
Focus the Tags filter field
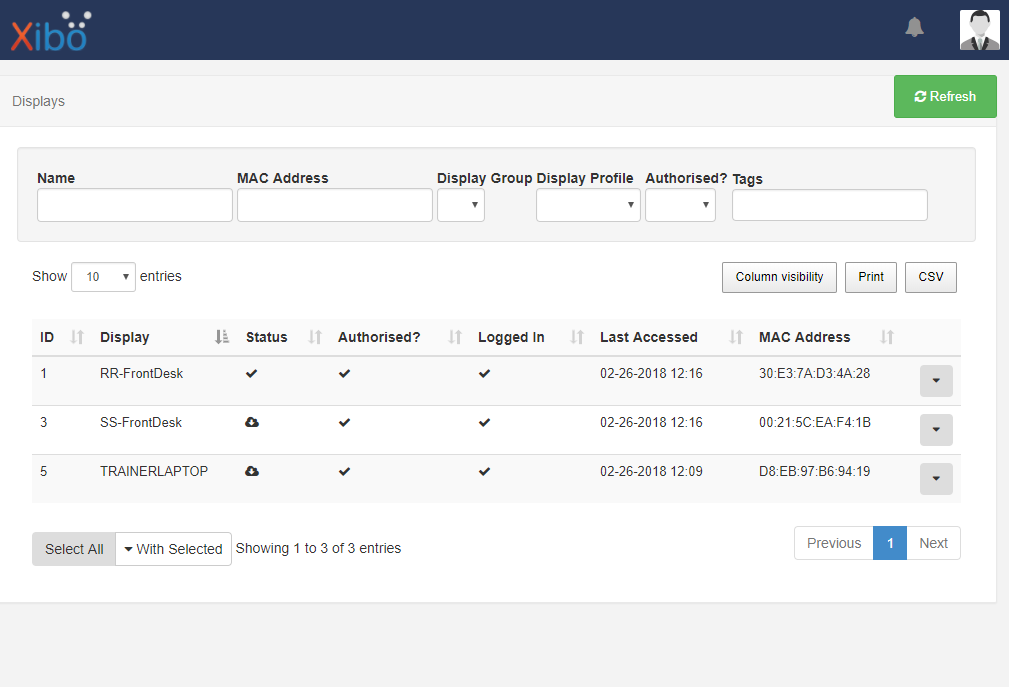(x=829, y=205)
